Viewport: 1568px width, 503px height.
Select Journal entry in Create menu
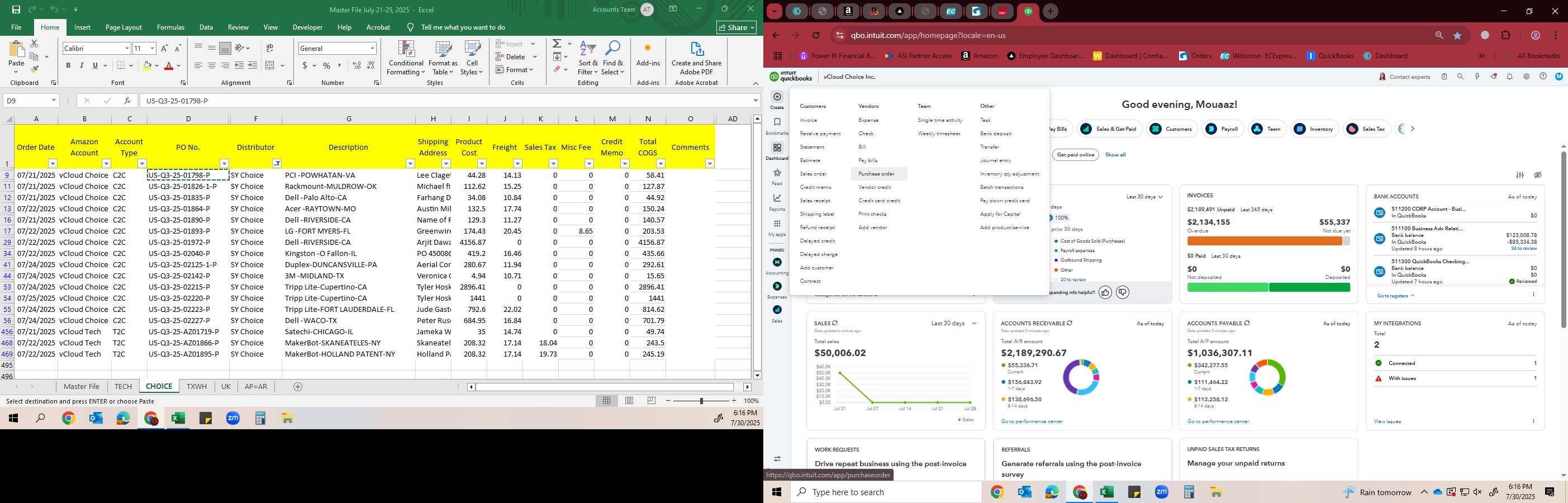pyautogui.click(x=995, y=161)
